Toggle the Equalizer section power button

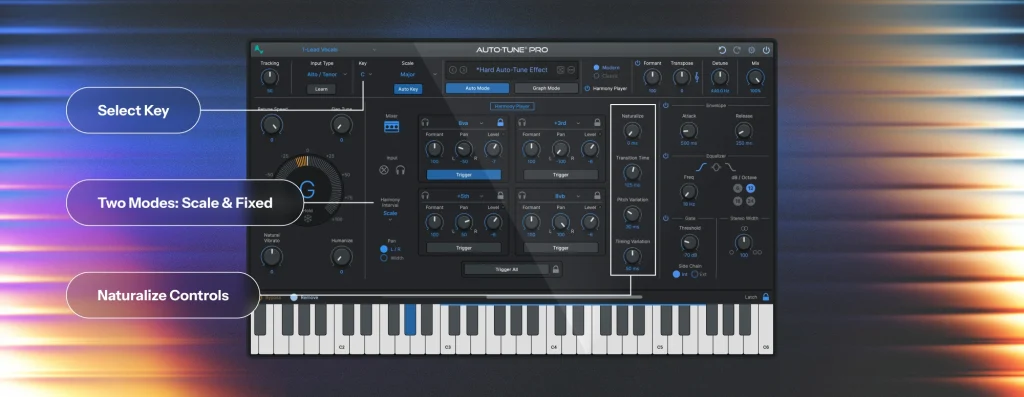[665, 156]
